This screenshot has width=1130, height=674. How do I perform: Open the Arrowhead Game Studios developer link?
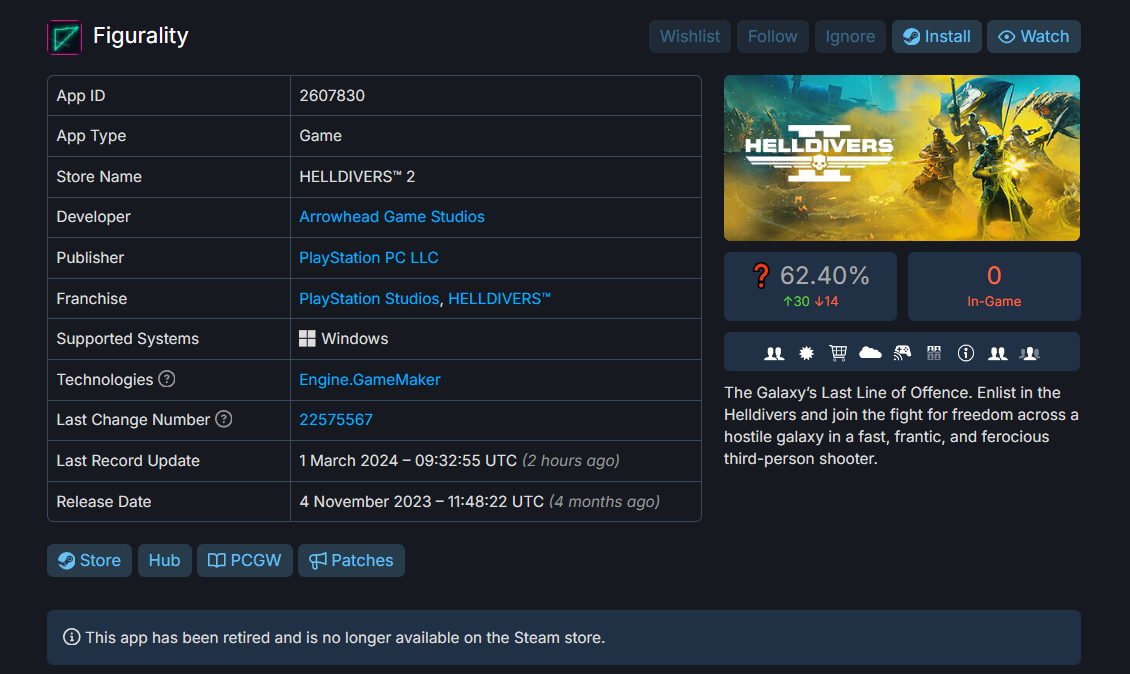click(392, 217)
